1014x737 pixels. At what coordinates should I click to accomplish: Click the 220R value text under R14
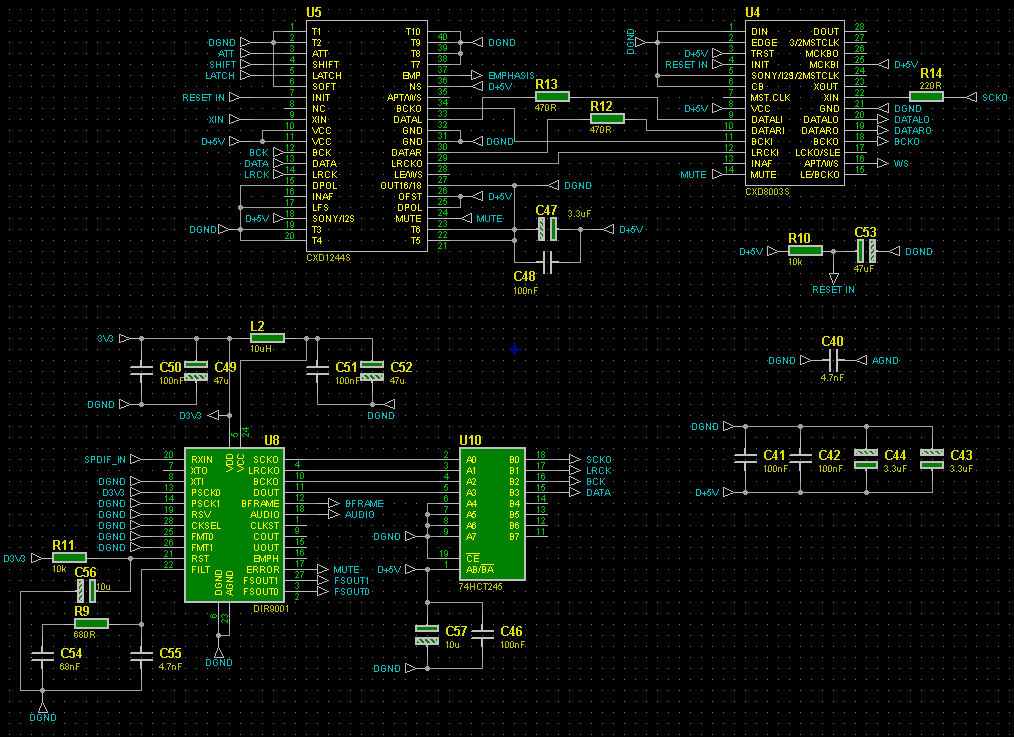click(930, 85)
